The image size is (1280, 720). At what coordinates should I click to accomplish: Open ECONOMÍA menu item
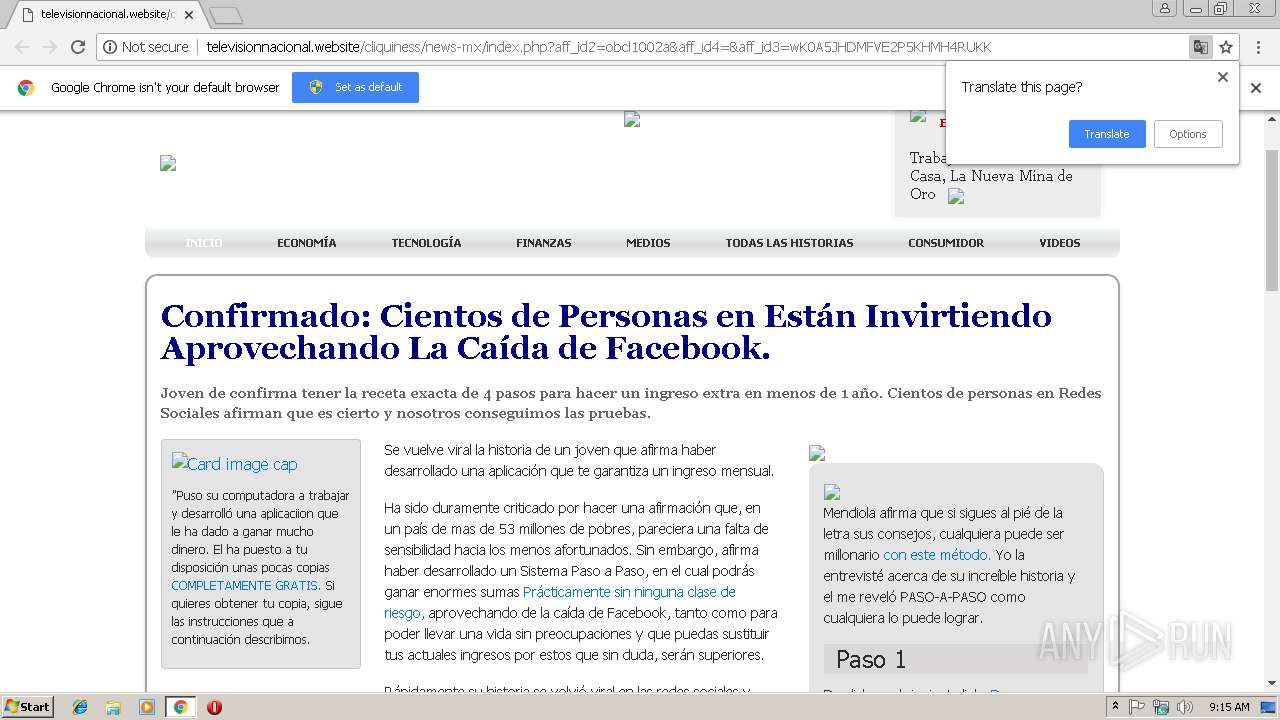tap(306, 243)
